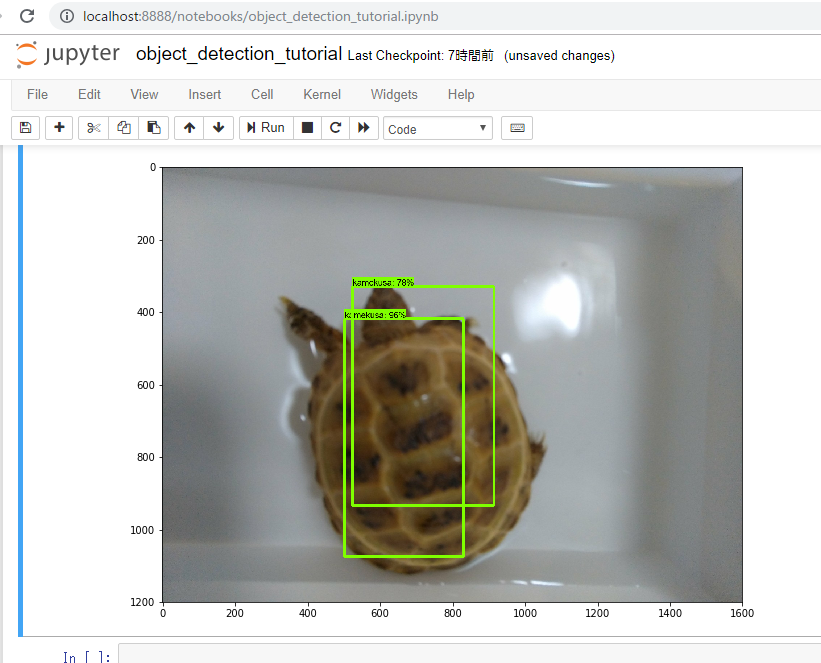Restart kernel and run all cells icon
This screenshot has height=663, width=821.
(x=364, y=128)
